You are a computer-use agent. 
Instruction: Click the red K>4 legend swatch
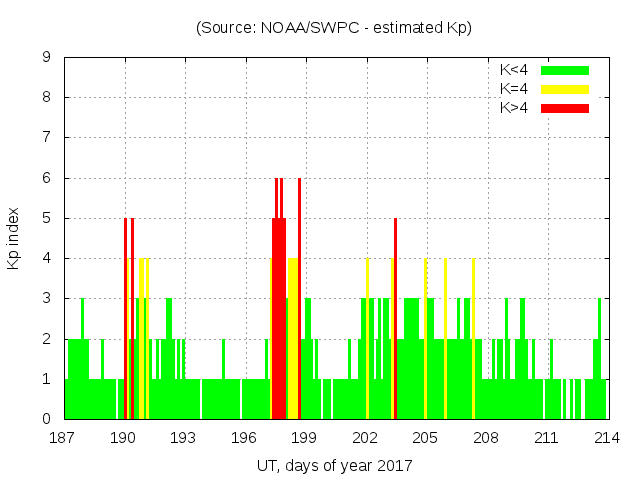pos(564,108)
